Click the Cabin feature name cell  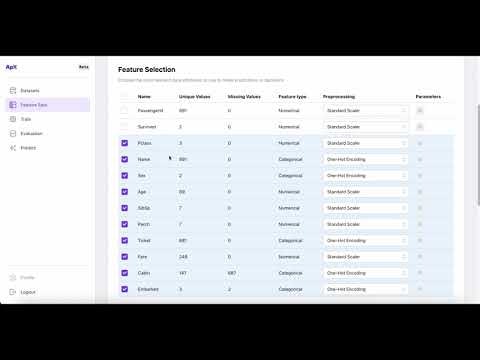[x=144, y=273]
